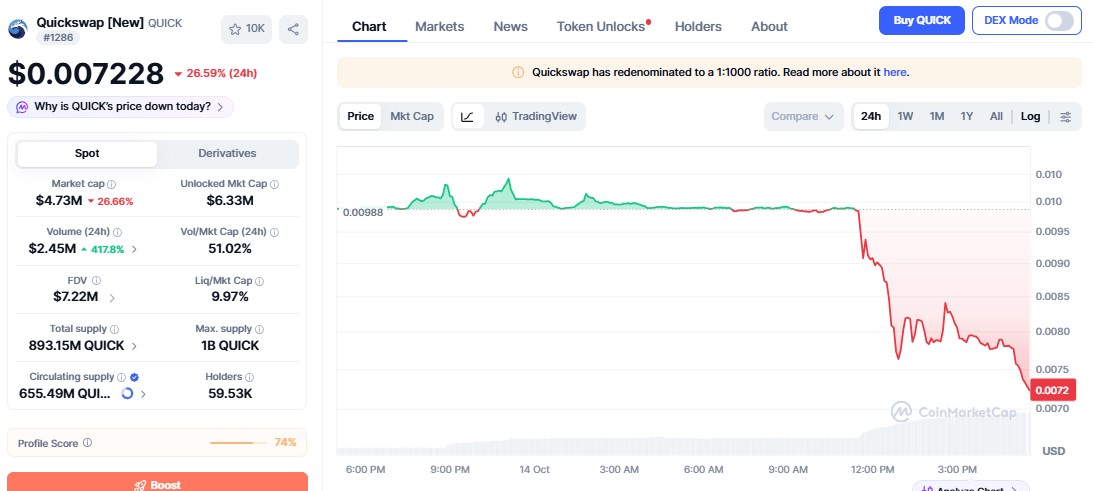The width and height of the screenshot is (1093, 491).
Task: Select the 1Y time range
Action: [966, 116]
